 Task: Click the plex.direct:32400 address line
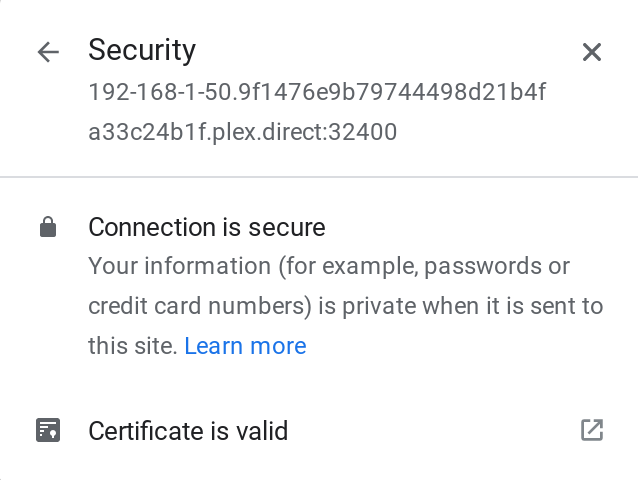click(243, 132)
